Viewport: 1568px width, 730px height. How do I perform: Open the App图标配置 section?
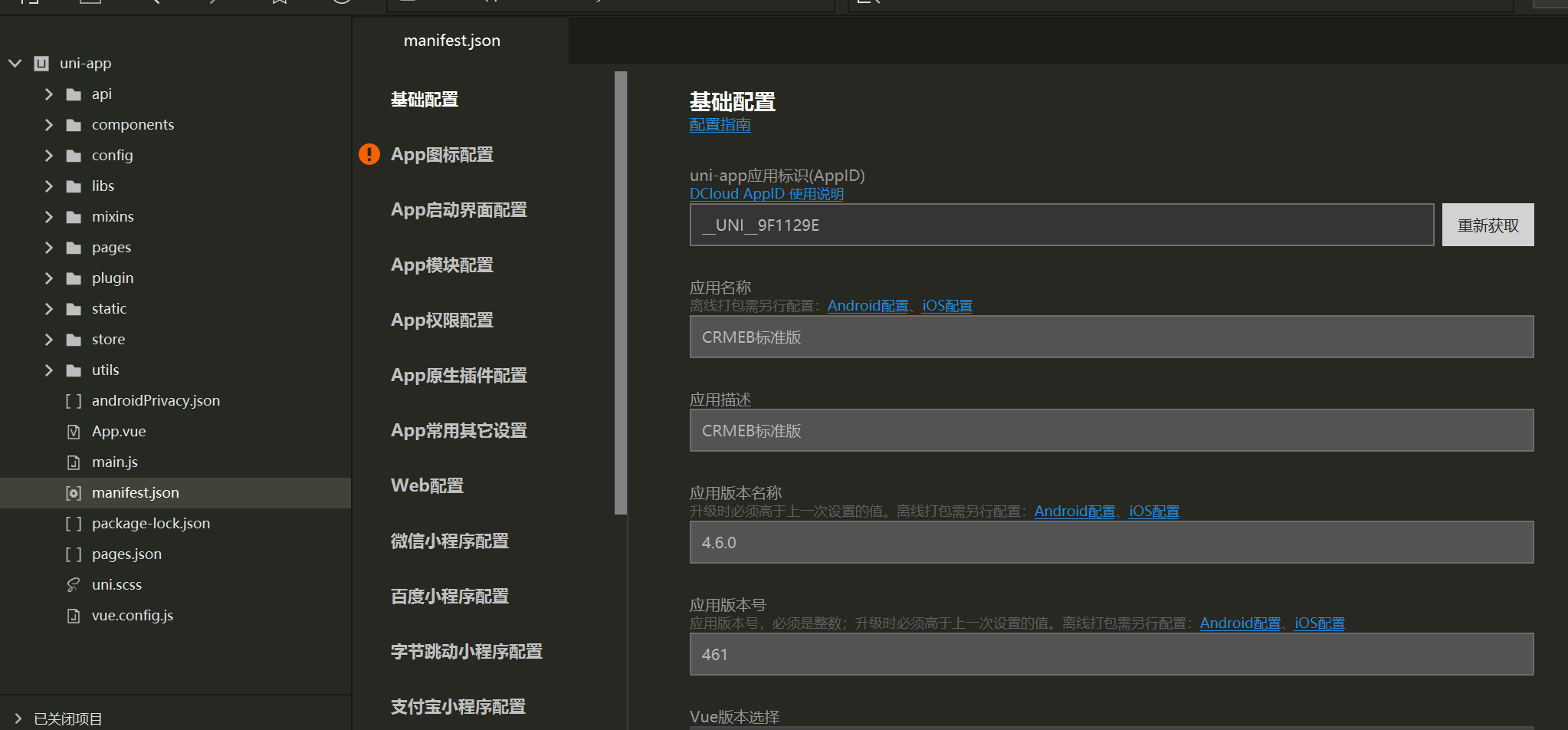[x=442, y=154]
